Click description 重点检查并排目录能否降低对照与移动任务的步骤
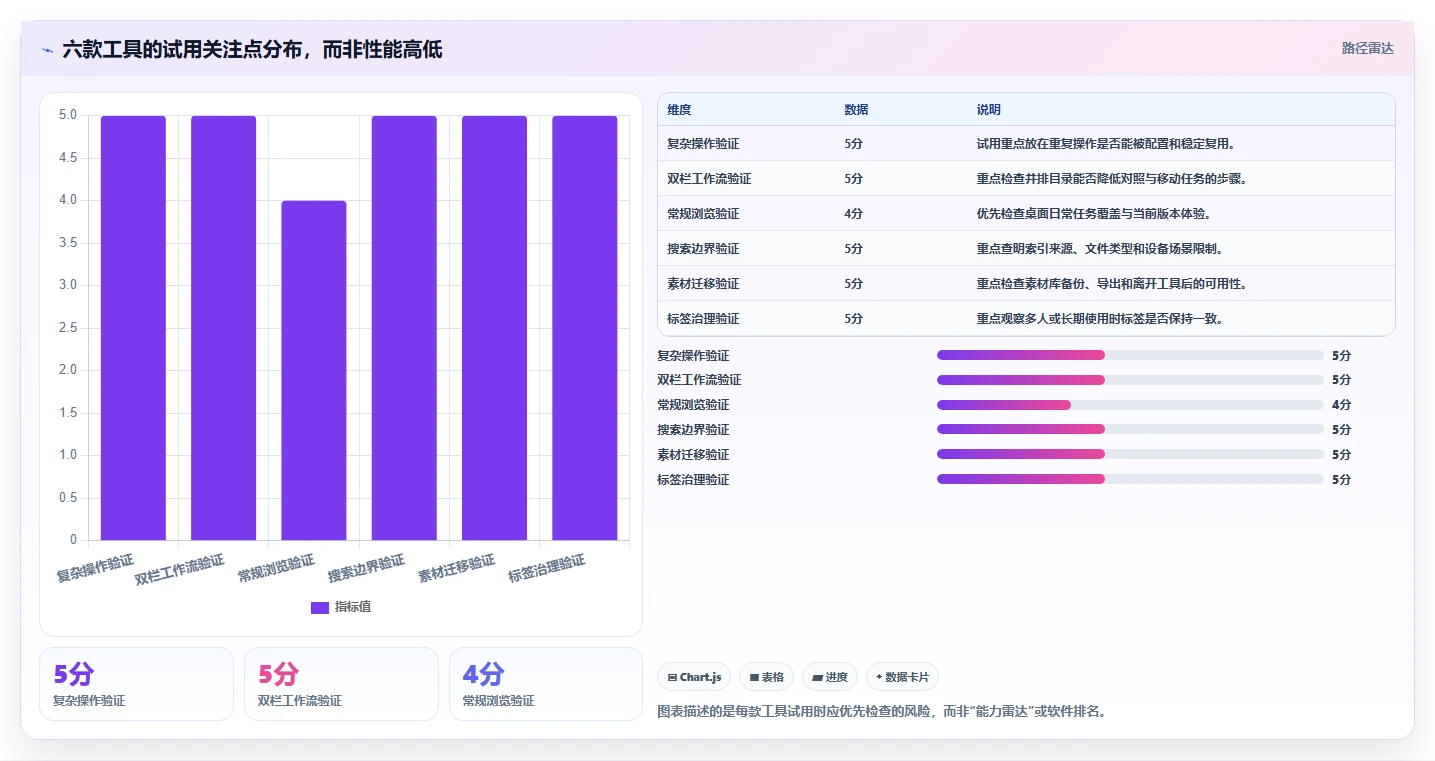 tap(1113, 179)
